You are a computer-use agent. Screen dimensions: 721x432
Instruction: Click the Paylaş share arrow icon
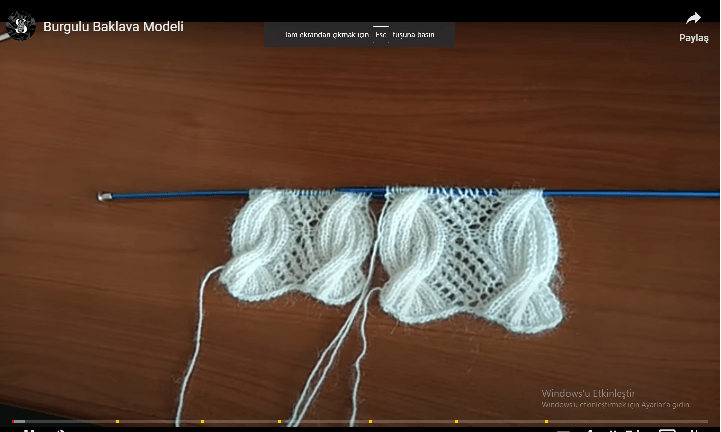coord(693,18)
